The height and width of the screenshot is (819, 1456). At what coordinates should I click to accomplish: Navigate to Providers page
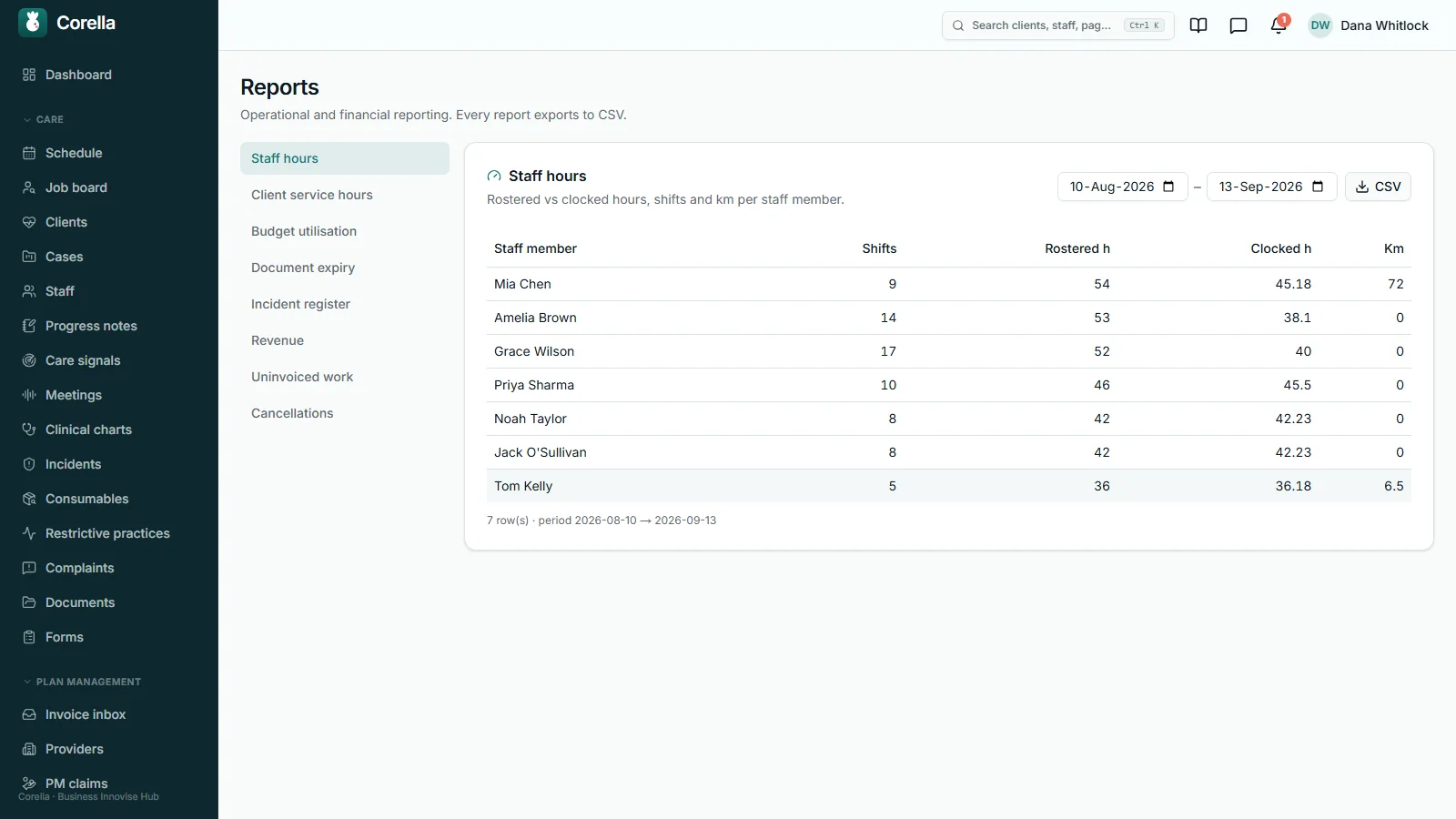(109, 749)
